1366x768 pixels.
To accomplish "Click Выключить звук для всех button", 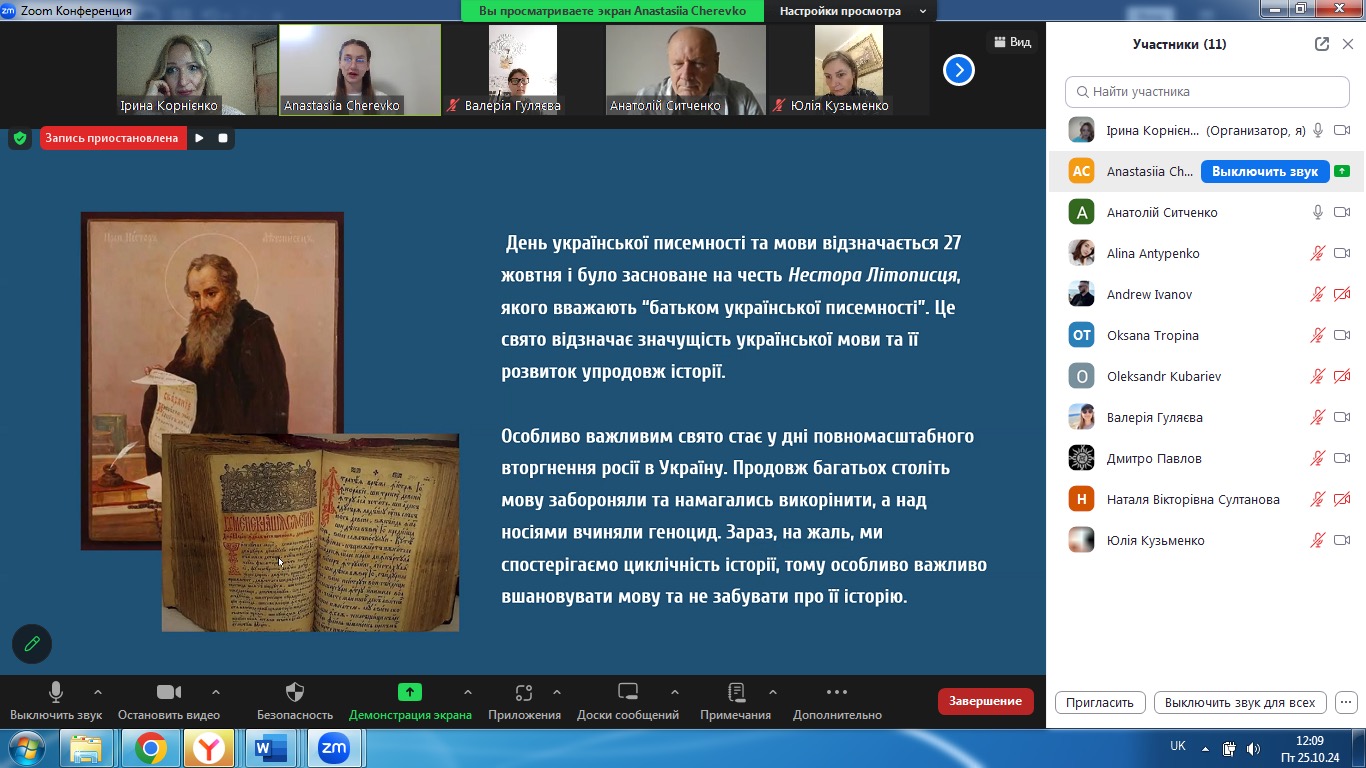I will [x=1240, y=702].
